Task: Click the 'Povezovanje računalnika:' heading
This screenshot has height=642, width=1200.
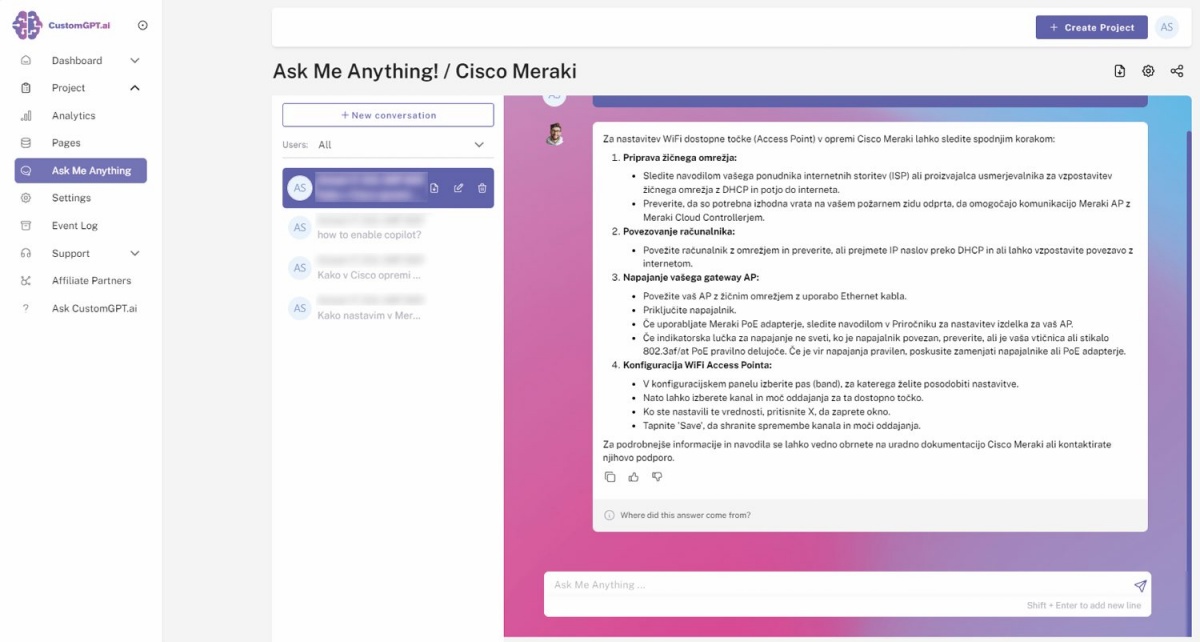Action: 679,231
